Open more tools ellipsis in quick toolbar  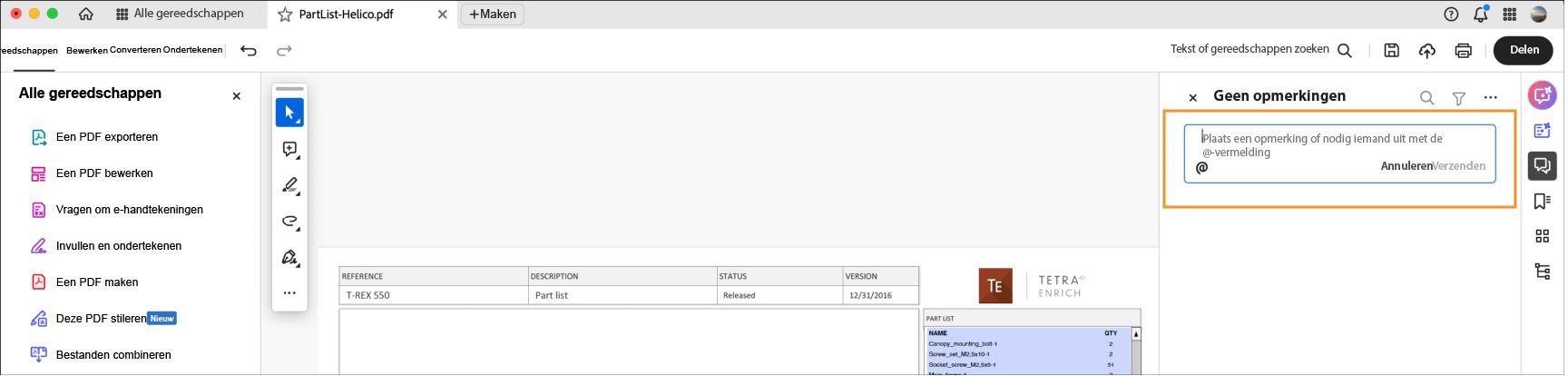point(289,293)
